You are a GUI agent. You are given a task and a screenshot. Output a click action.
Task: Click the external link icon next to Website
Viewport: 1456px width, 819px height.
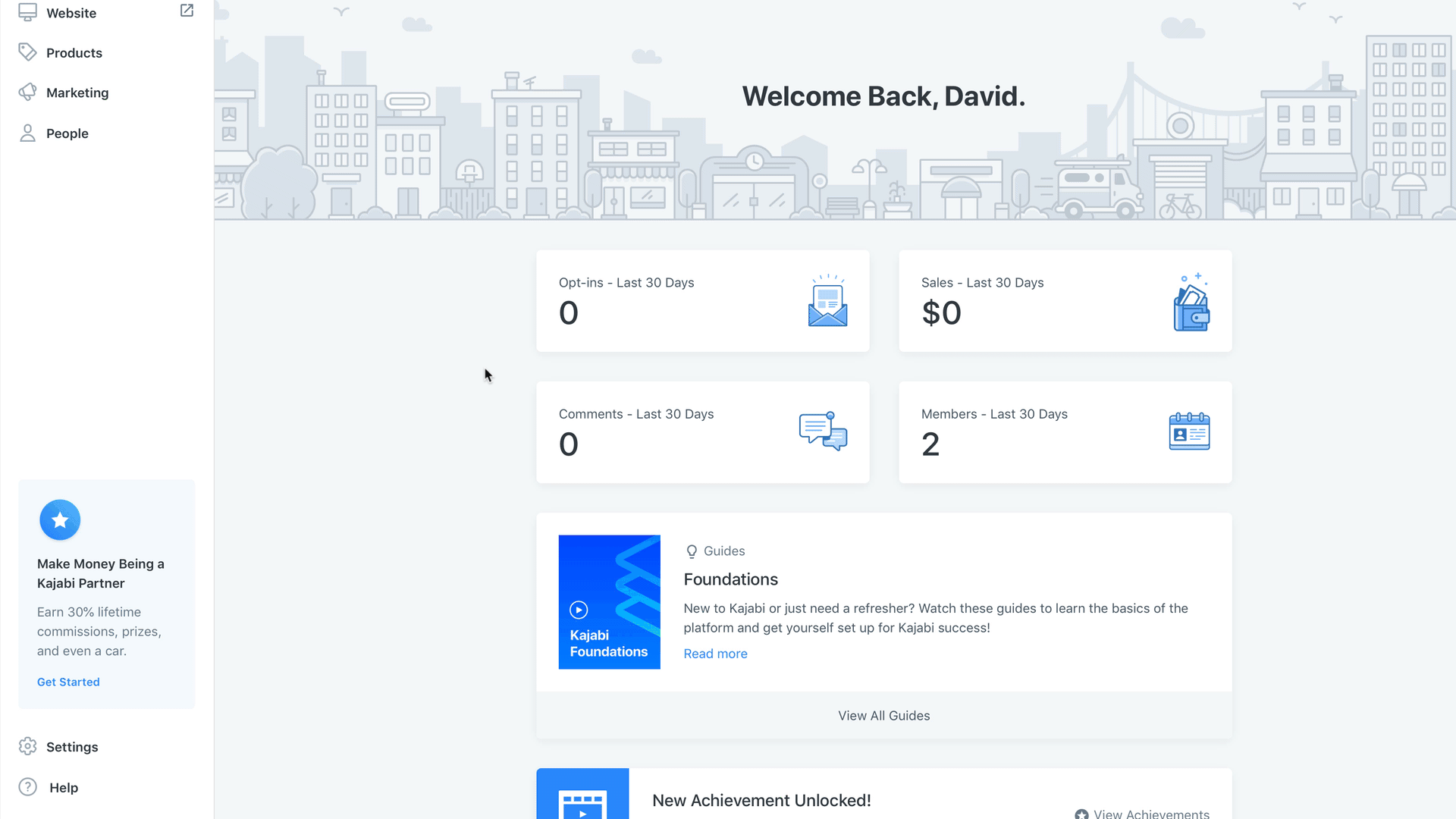(187, 11)
